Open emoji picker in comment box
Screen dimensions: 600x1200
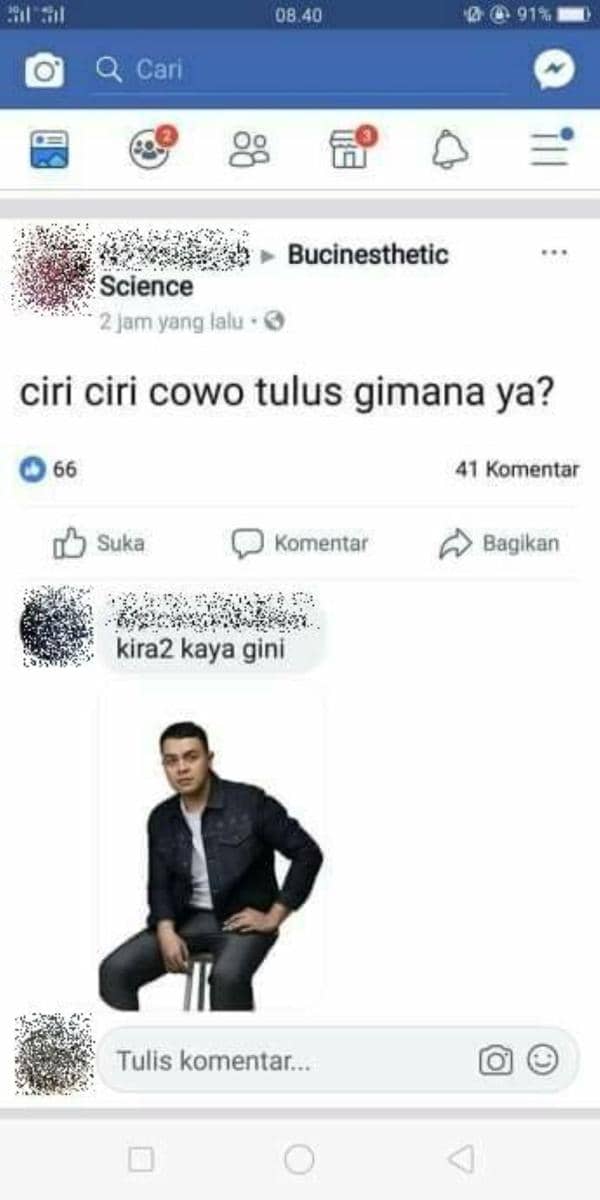tap(543, 1060)
